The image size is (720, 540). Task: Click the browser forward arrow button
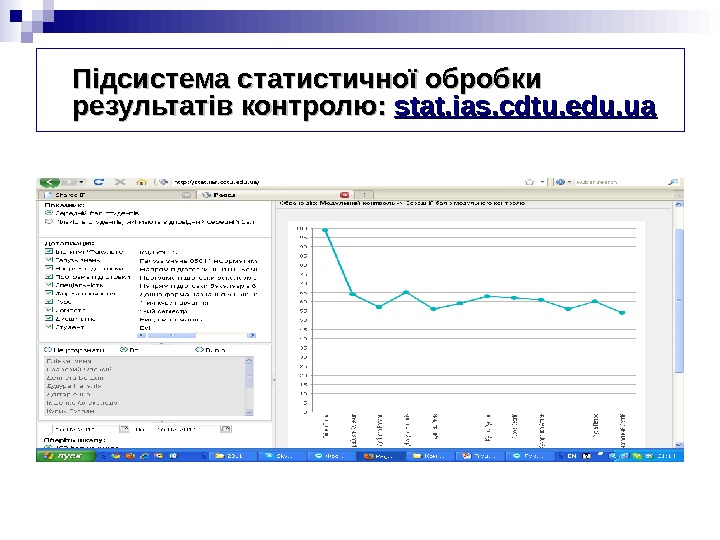pyautogui.click(x=69, y=182)
